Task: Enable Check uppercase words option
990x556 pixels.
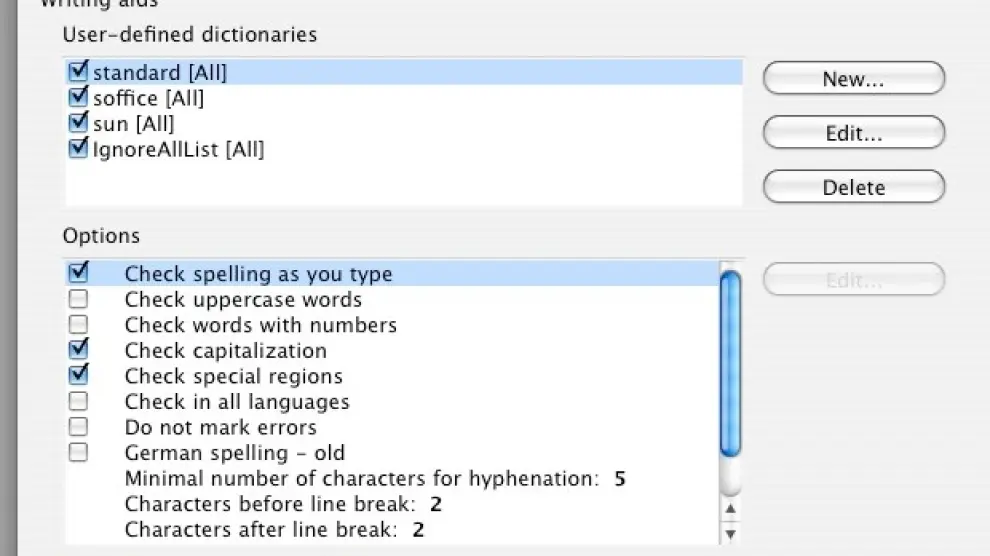Action: point(78,299)
